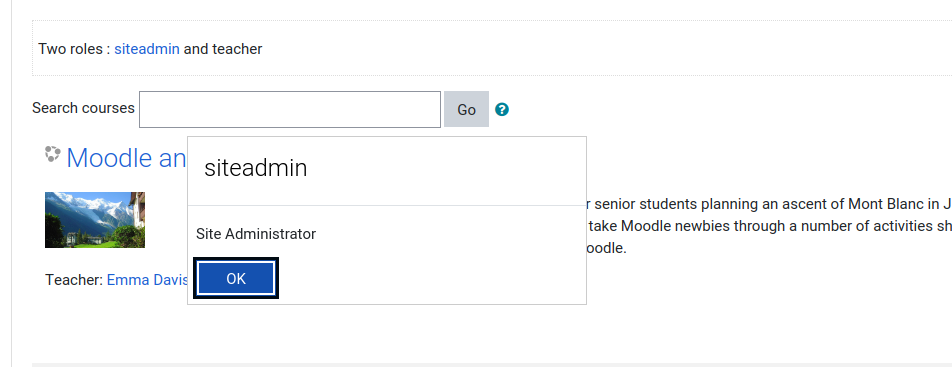
Task: Confirm the siteadmin popup with OK
Action: 236,278
